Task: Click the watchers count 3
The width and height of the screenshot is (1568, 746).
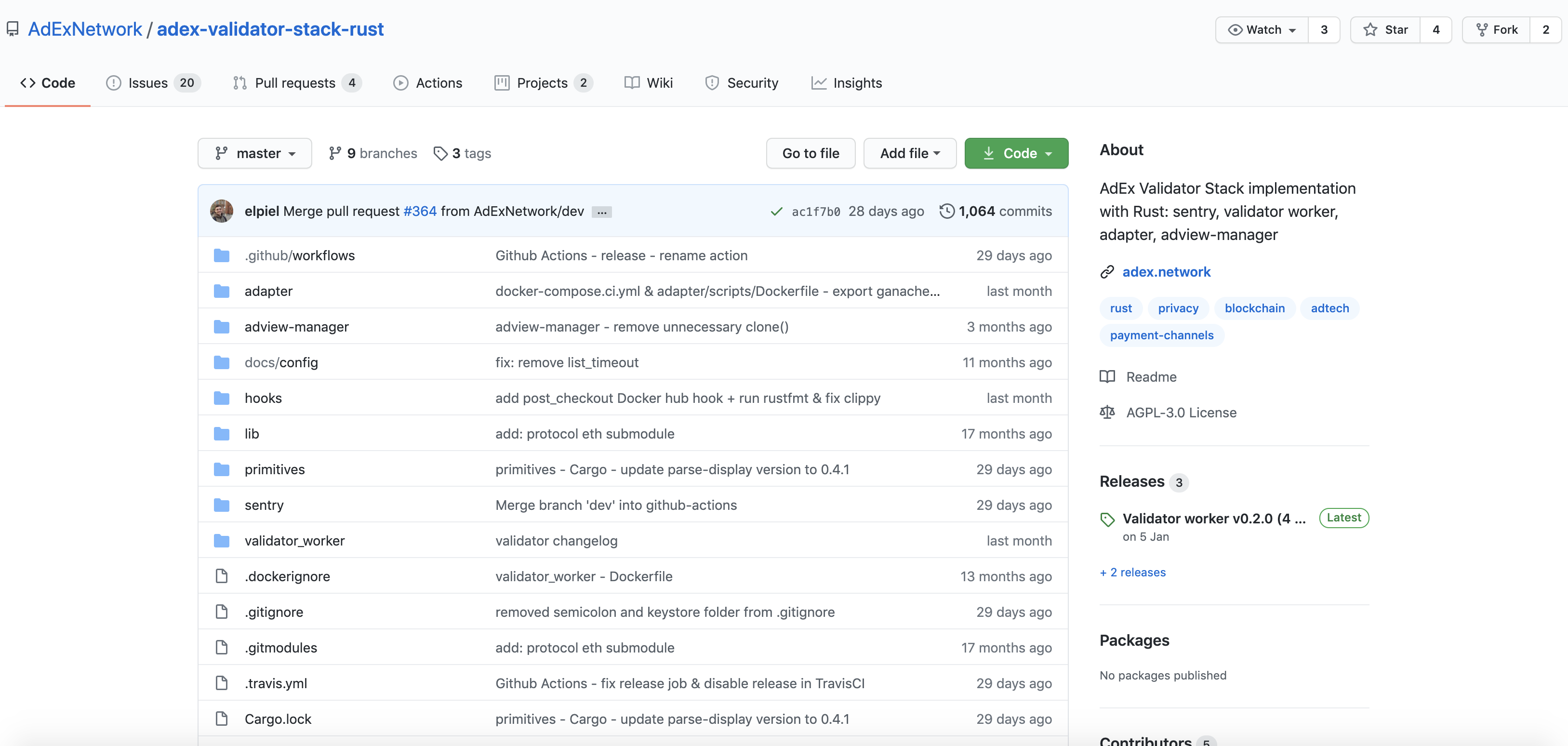Action: pos(1323,29)
